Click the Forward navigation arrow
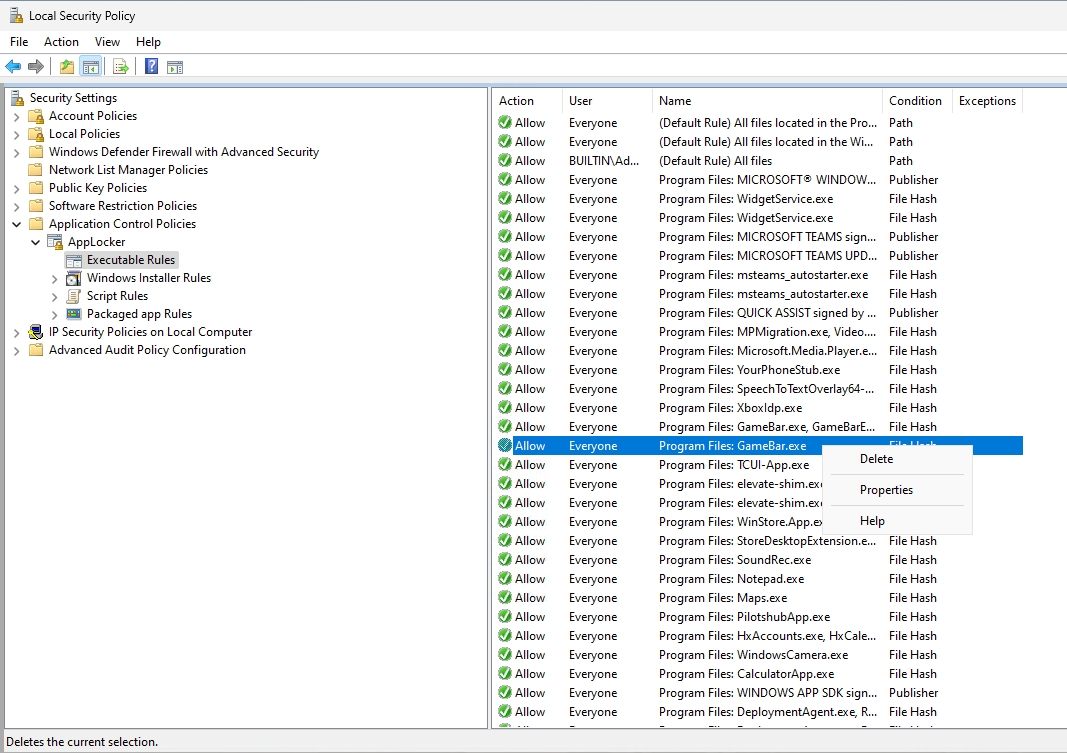 click(x=36, y=66)
